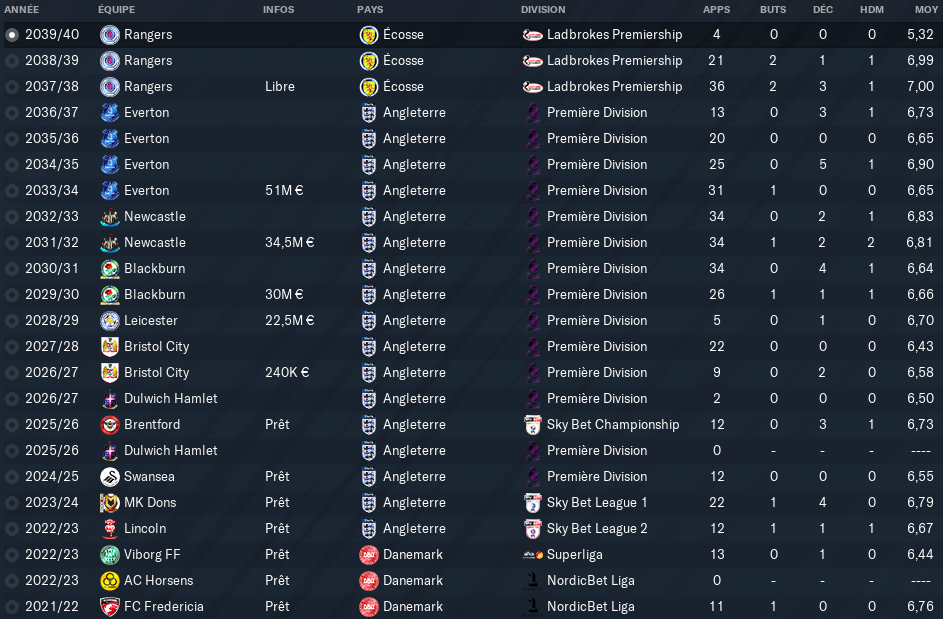This screenshot has width=943, height=619.
Task: Open the Ladbrokes Premiership link in 2039/40 row
Action: tap(614, 35)
